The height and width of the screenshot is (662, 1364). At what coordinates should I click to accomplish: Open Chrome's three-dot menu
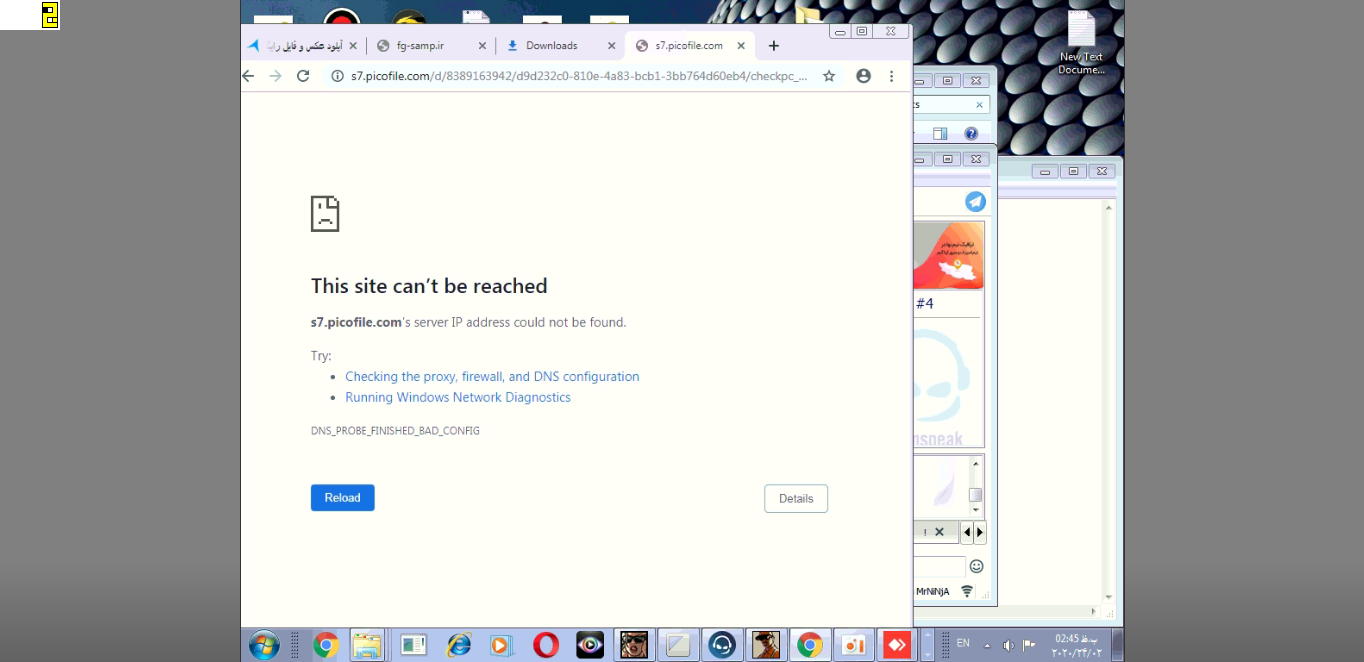pyautogui.click(x=892, y=76)
